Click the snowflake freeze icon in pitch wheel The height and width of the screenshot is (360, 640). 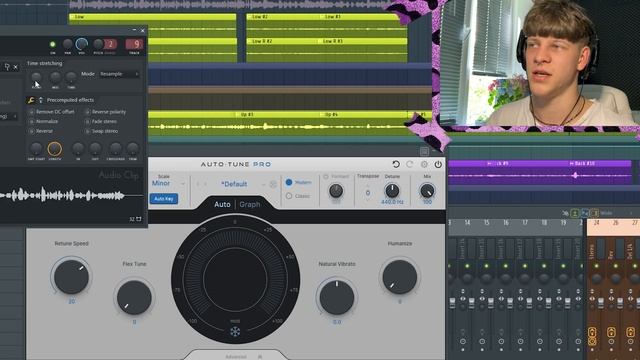235,331
